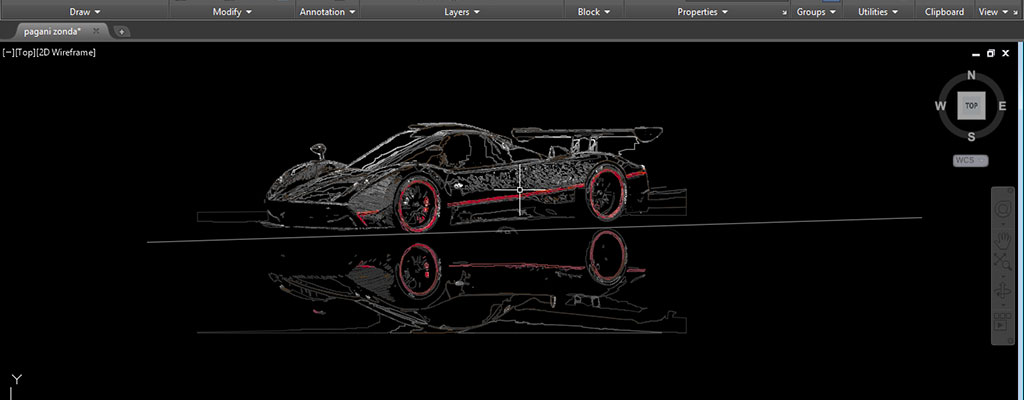Select East on the ViewCube compass
1024x400 pixels.
click(x=1002, y=106)
